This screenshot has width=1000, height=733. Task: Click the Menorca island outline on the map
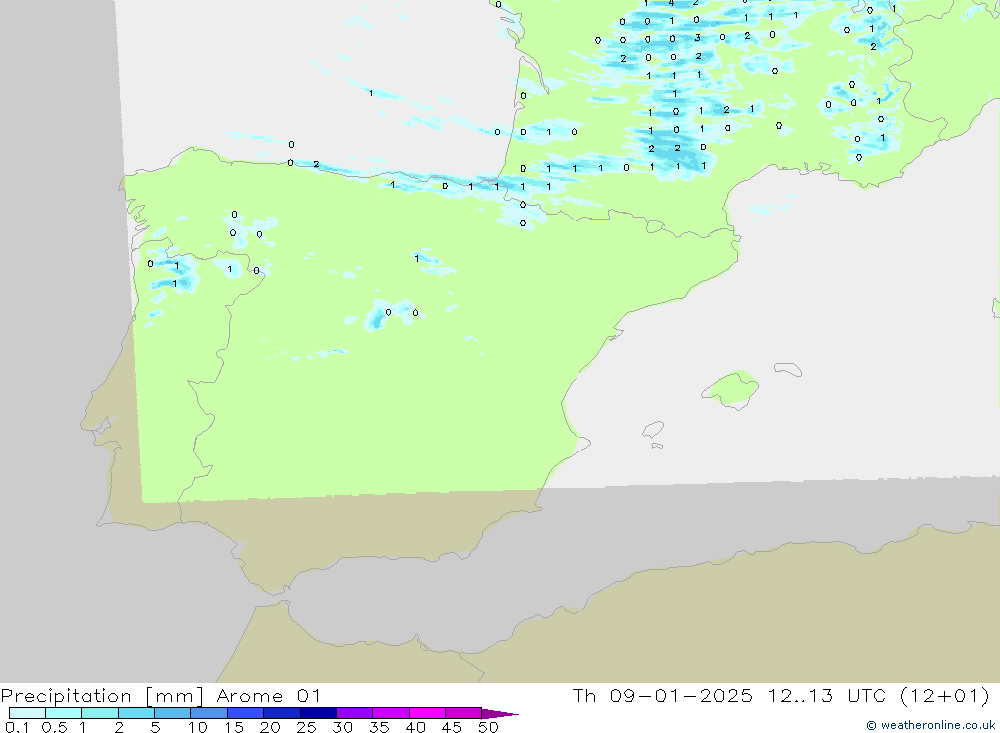[x=788, y=369]
